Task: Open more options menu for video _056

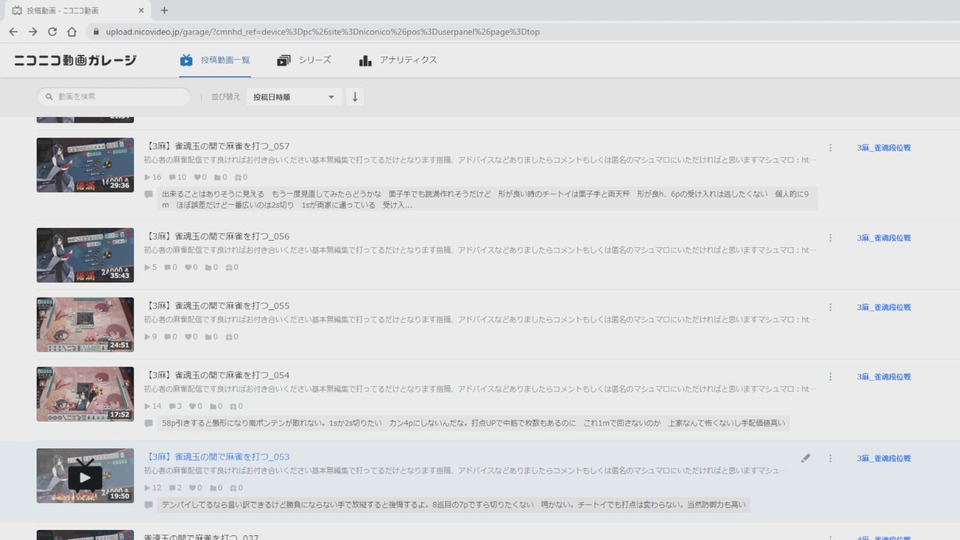Action: [x=830, y=238]
